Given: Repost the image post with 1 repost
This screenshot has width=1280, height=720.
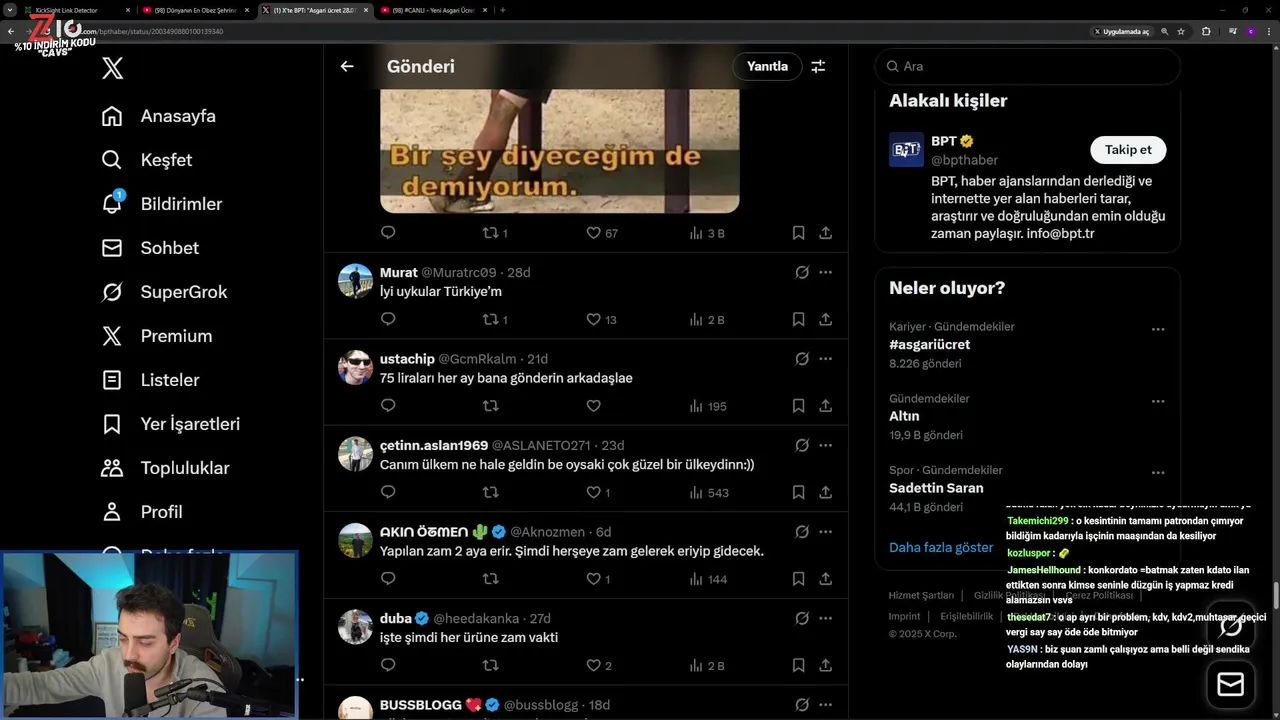Looking at the screenshot, I should pos(495,233).
